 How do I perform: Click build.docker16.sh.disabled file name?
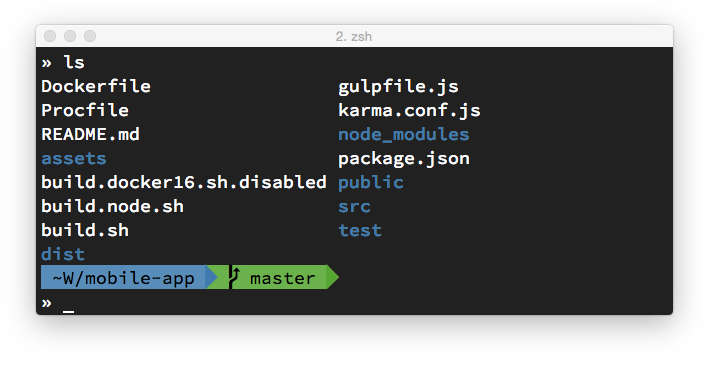pyautogui.click(x=184, y=182)
